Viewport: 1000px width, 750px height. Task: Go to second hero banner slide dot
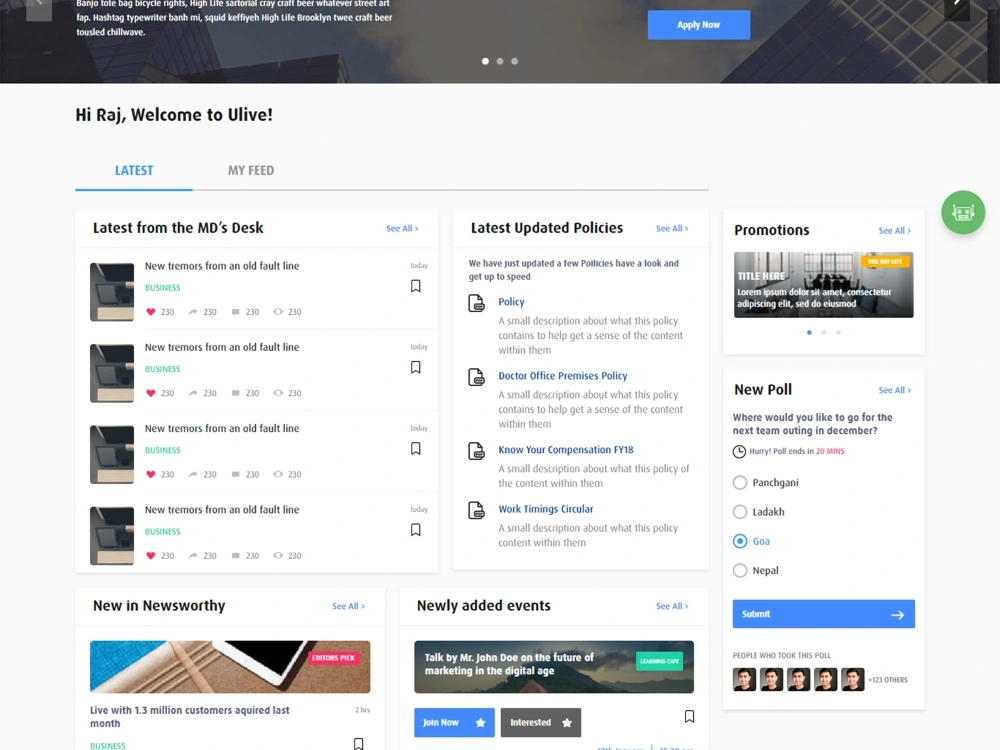(x=500, y=61)
